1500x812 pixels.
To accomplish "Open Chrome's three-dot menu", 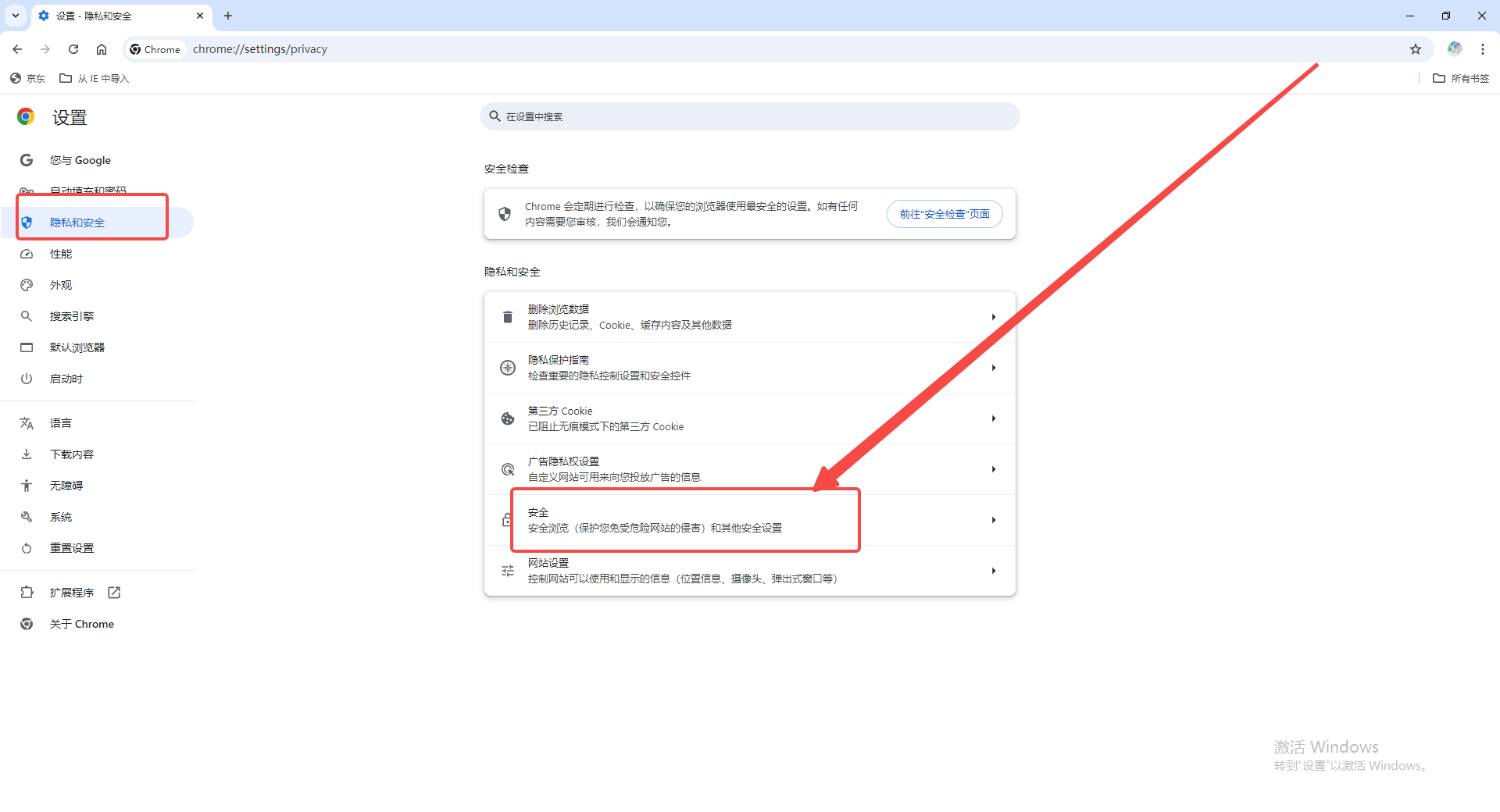I will pyautogui.click(x=1483, y=49).
